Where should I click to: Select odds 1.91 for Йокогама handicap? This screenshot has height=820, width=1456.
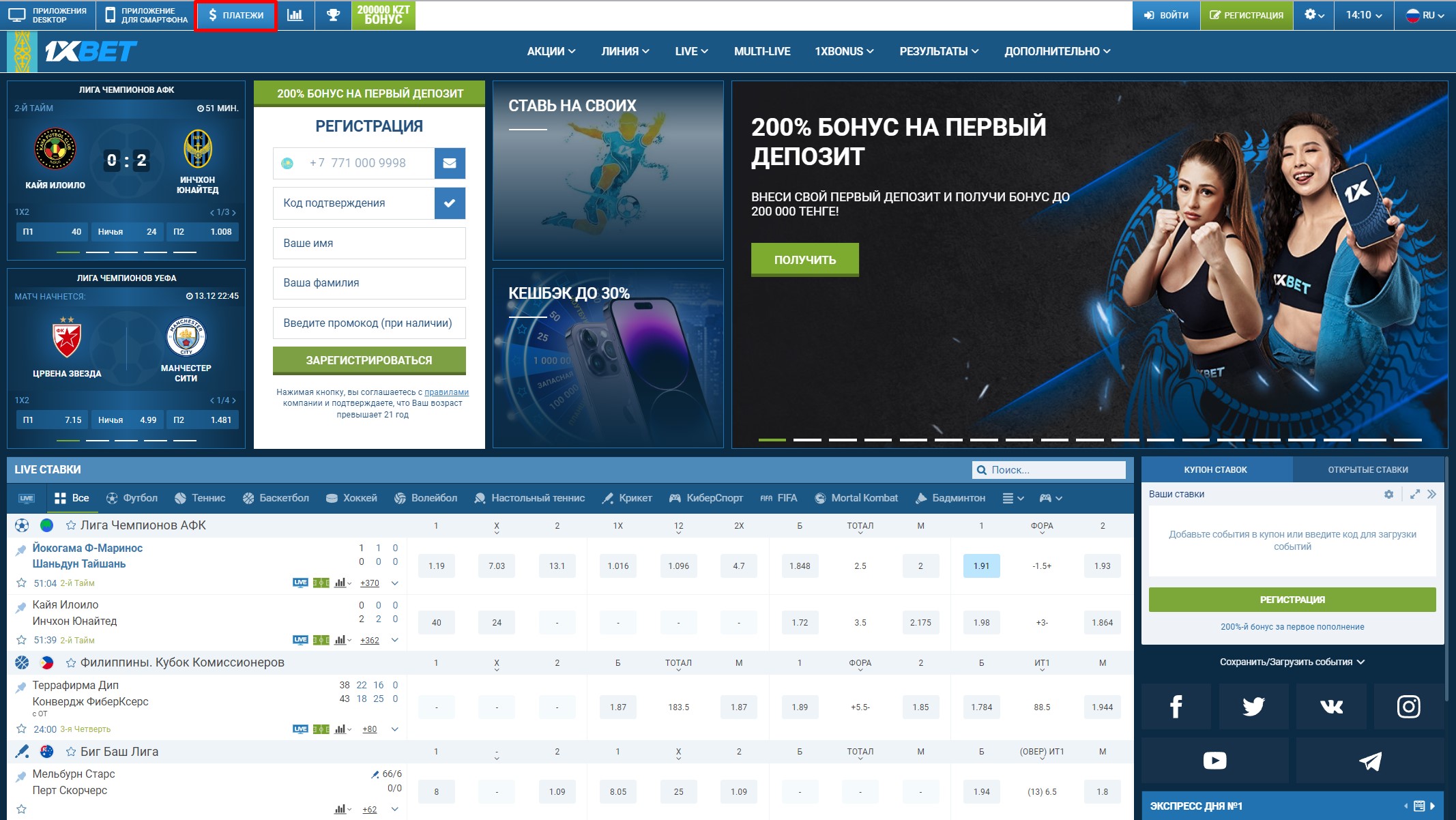click(981, 566)
